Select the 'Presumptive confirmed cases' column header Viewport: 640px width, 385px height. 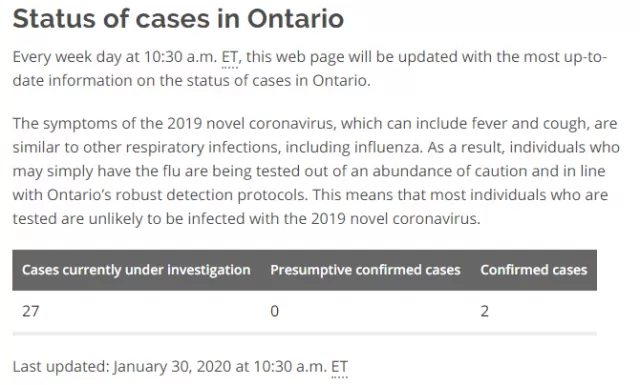(x=365, y=270)
